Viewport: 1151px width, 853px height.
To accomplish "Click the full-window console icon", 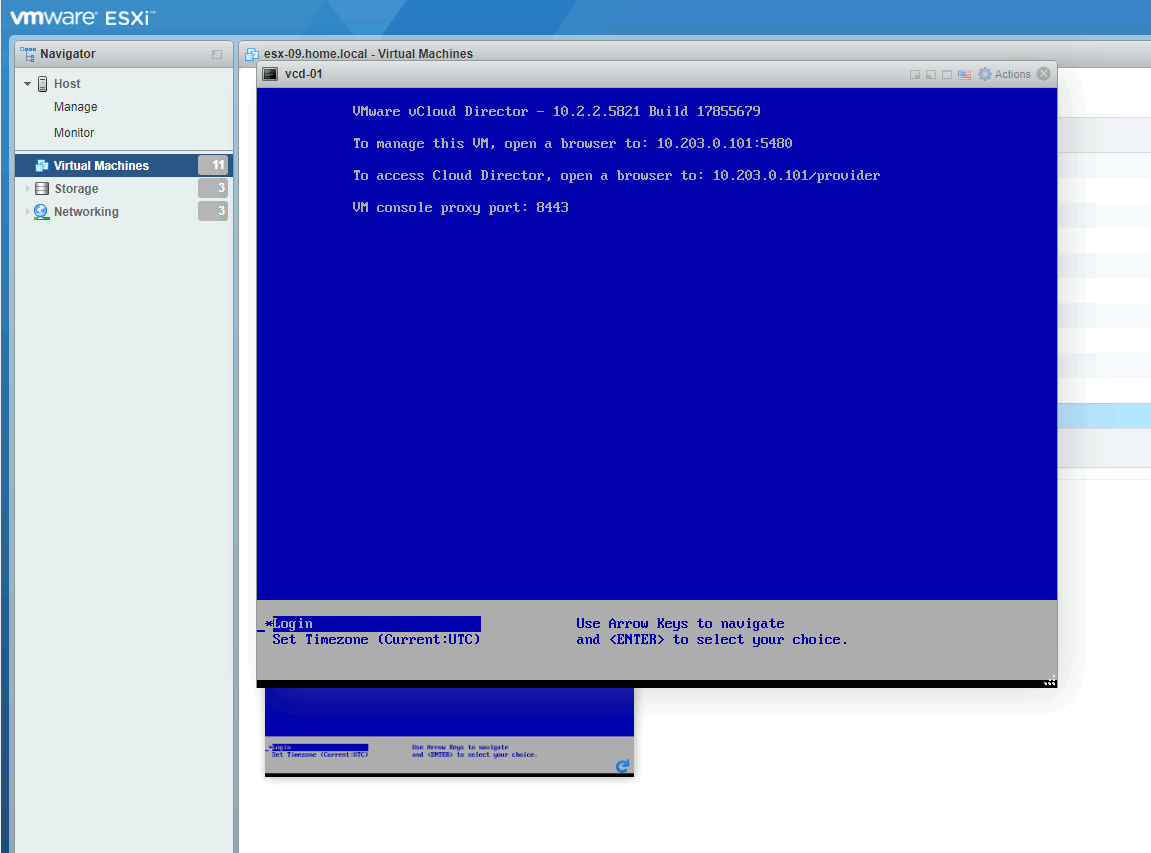I will [947, 74].
